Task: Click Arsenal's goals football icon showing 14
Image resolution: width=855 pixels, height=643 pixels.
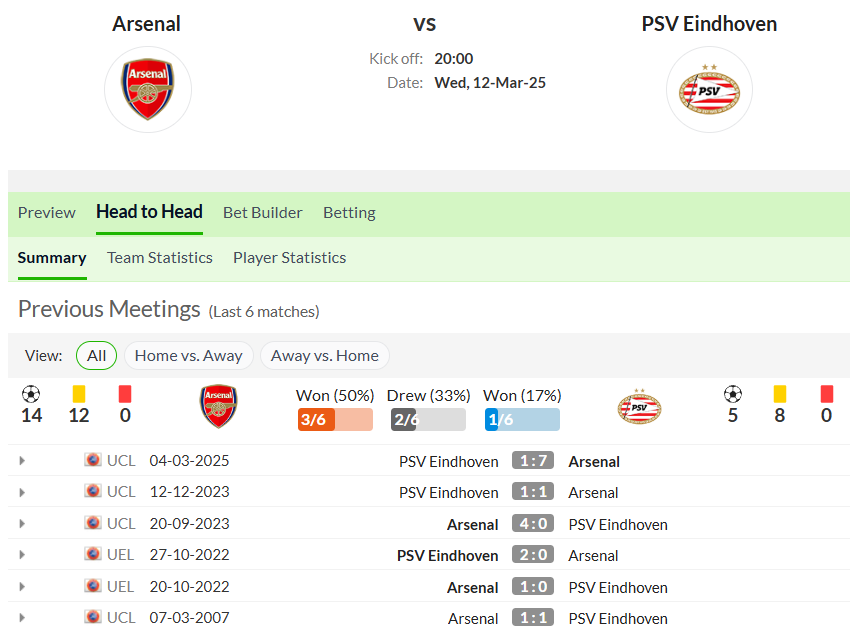Action: click(31, 394)
